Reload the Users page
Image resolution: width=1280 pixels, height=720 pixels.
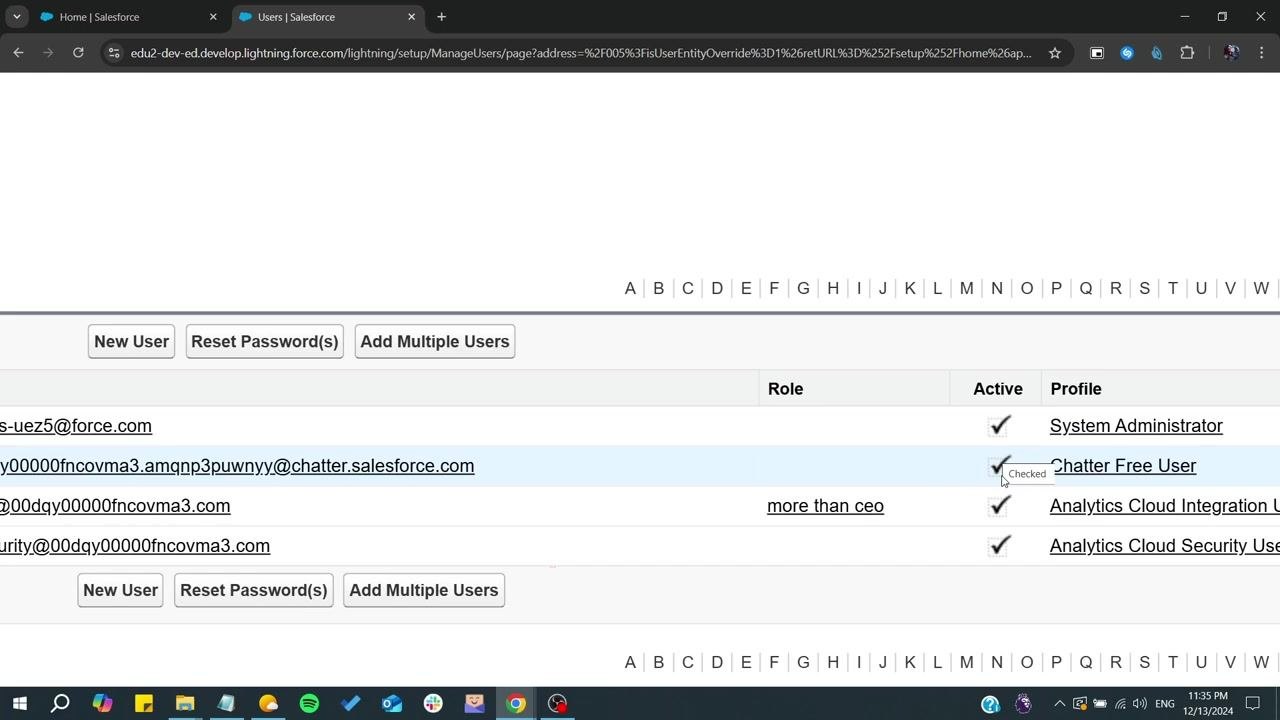click(x=78, y=53)
